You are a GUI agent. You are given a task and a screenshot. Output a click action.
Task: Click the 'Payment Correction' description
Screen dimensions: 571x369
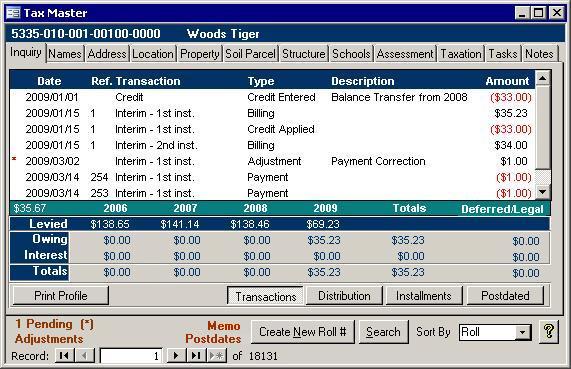click(378, 161)
